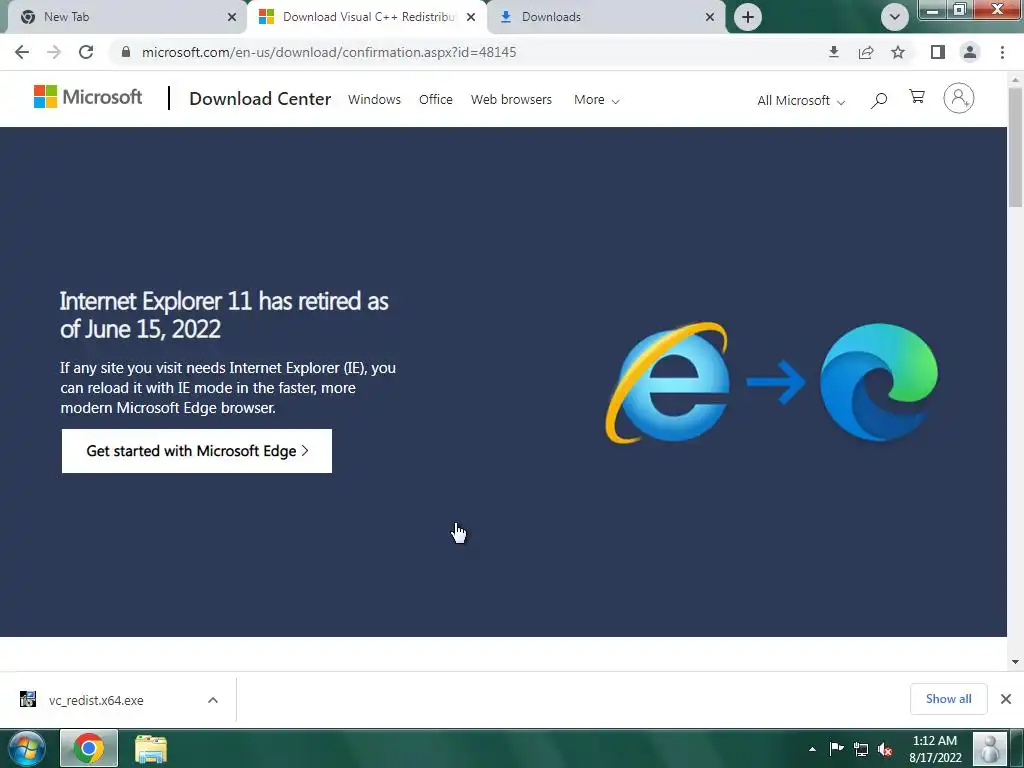
Task: Open File Explorer from the taskbar
Action: pyautogui.click(x=151, y=748)
